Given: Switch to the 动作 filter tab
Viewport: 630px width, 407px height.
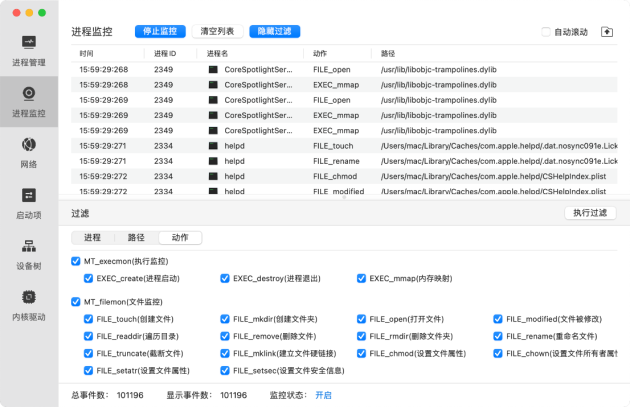Looking at the screenshot, I should [x=180, y=237].
